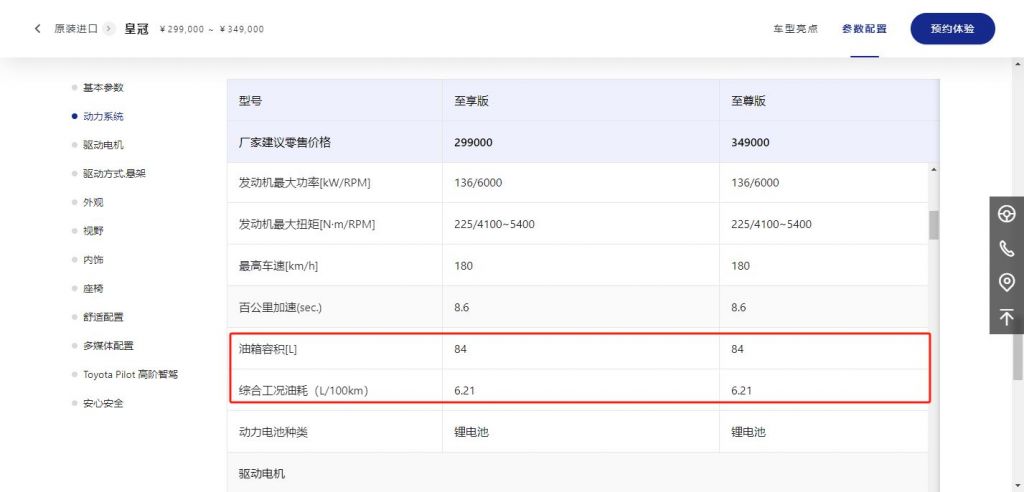Click 发动机最大扭矩[N·m/RPM] label
The width and height of the screenshot is (1024, 492).
[x=307, y=224]
